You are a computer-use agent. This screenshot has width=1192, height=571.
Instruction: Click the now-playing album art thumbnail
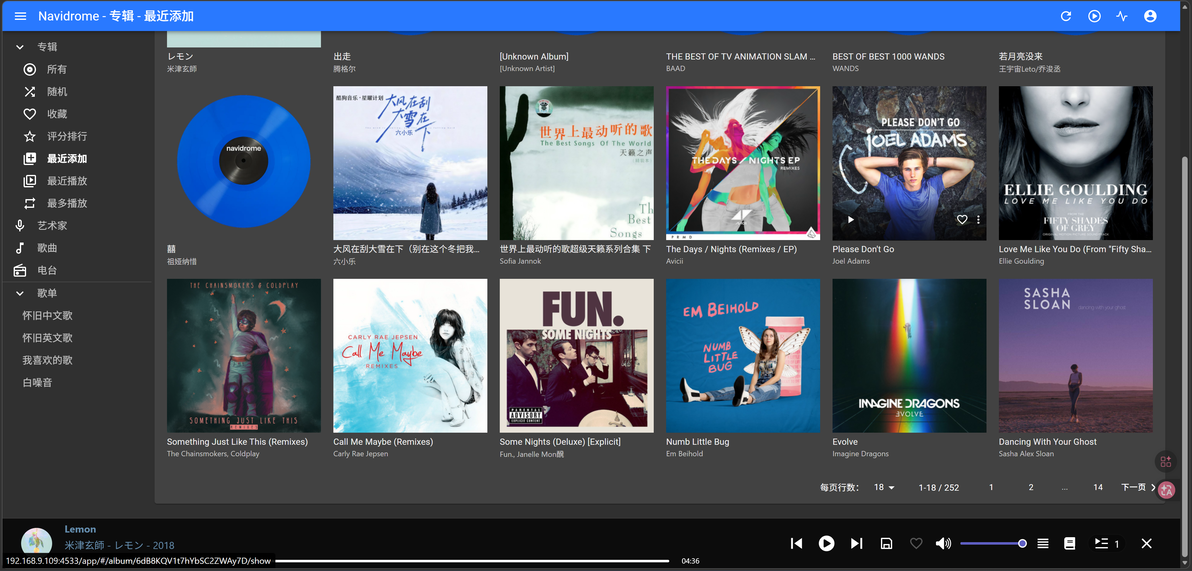tap(36, 541)
